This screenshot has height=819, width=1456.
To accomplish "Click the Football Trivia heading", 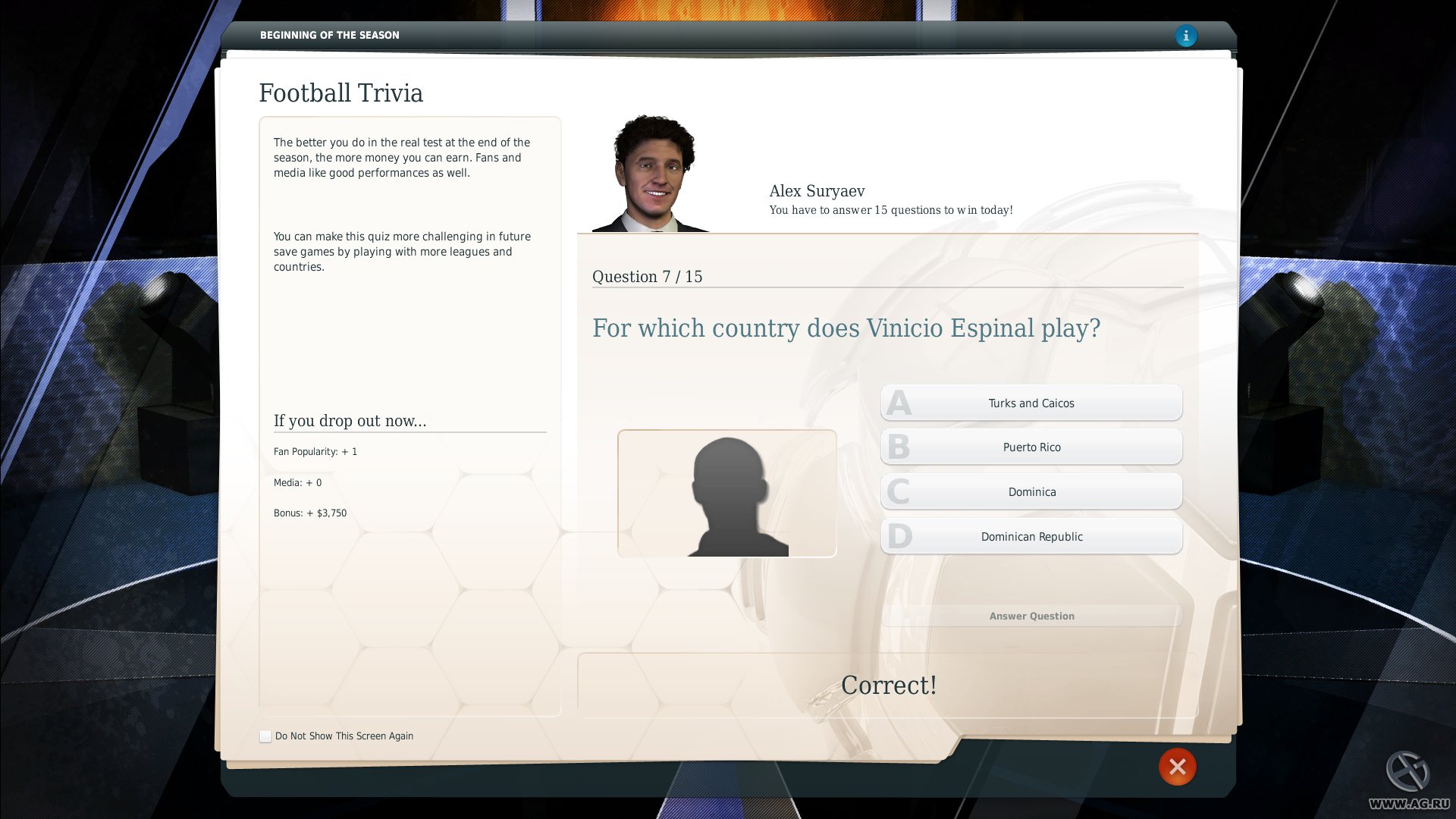I will coord(340,93).
